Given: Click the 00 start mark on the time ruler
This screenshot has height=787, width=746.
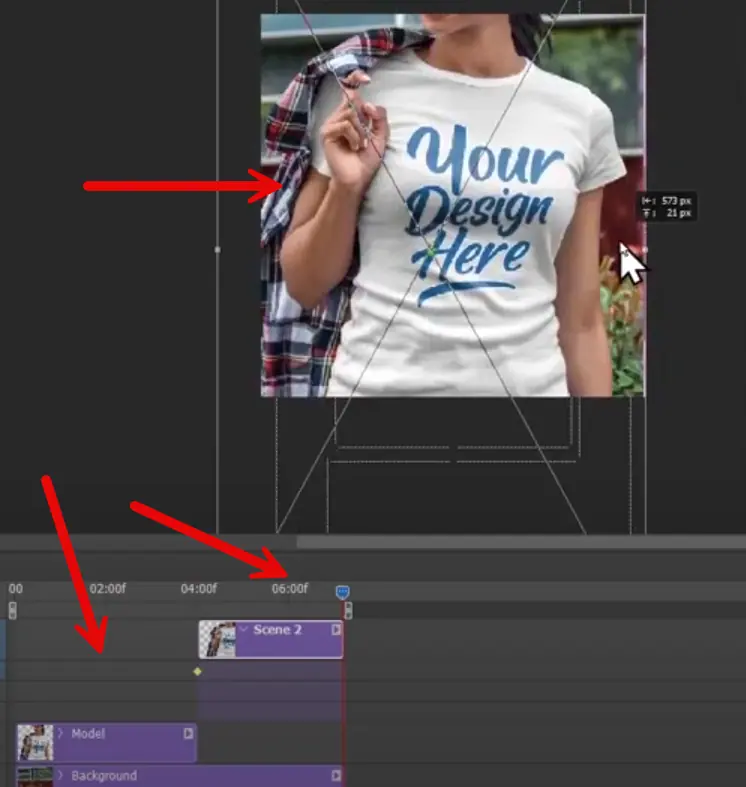Looking at the screenshot, I should [x=16, y=588].
